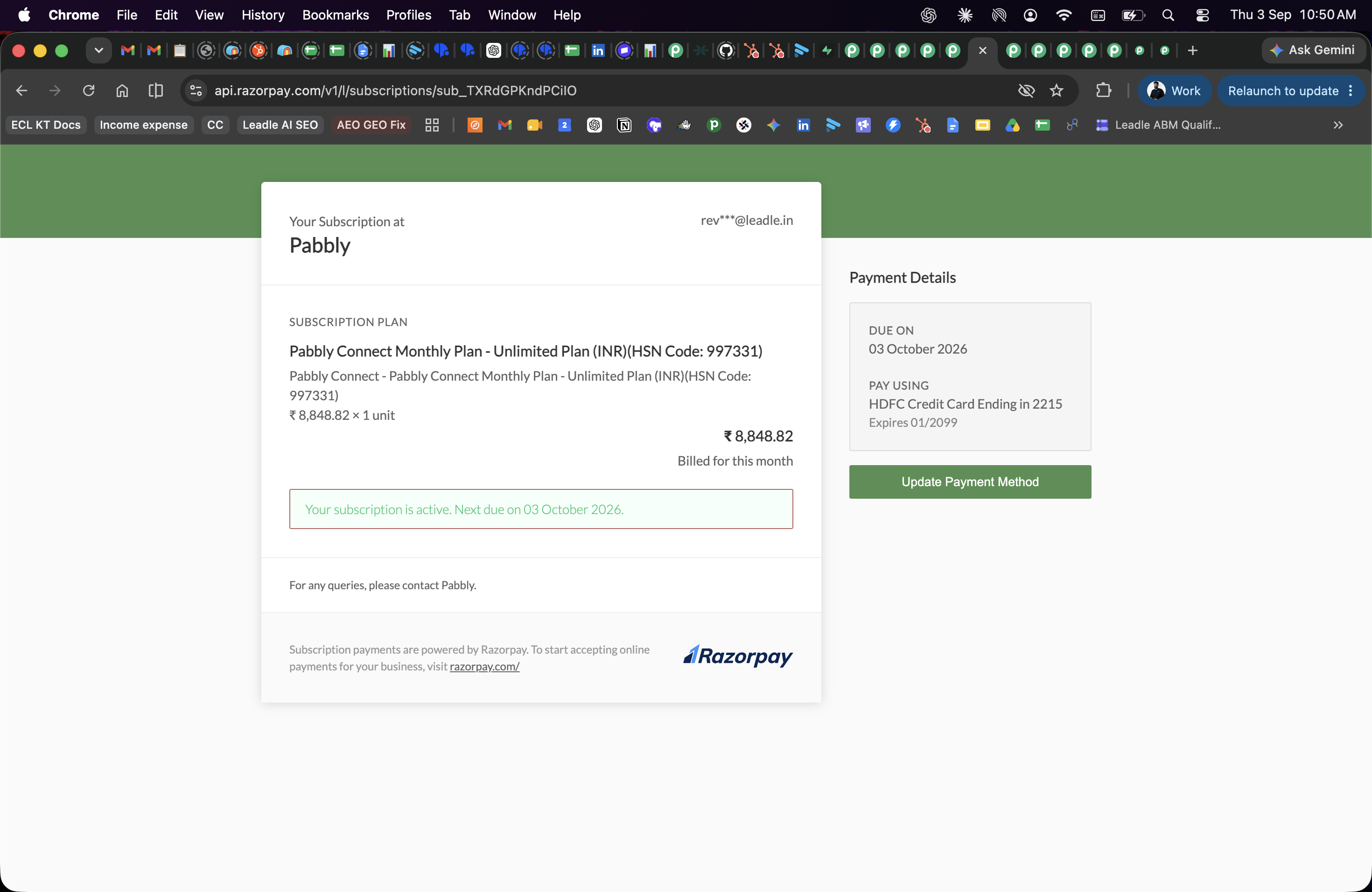
Task: Switch to the clipboard icon tab
Action: tap(180, 51)
